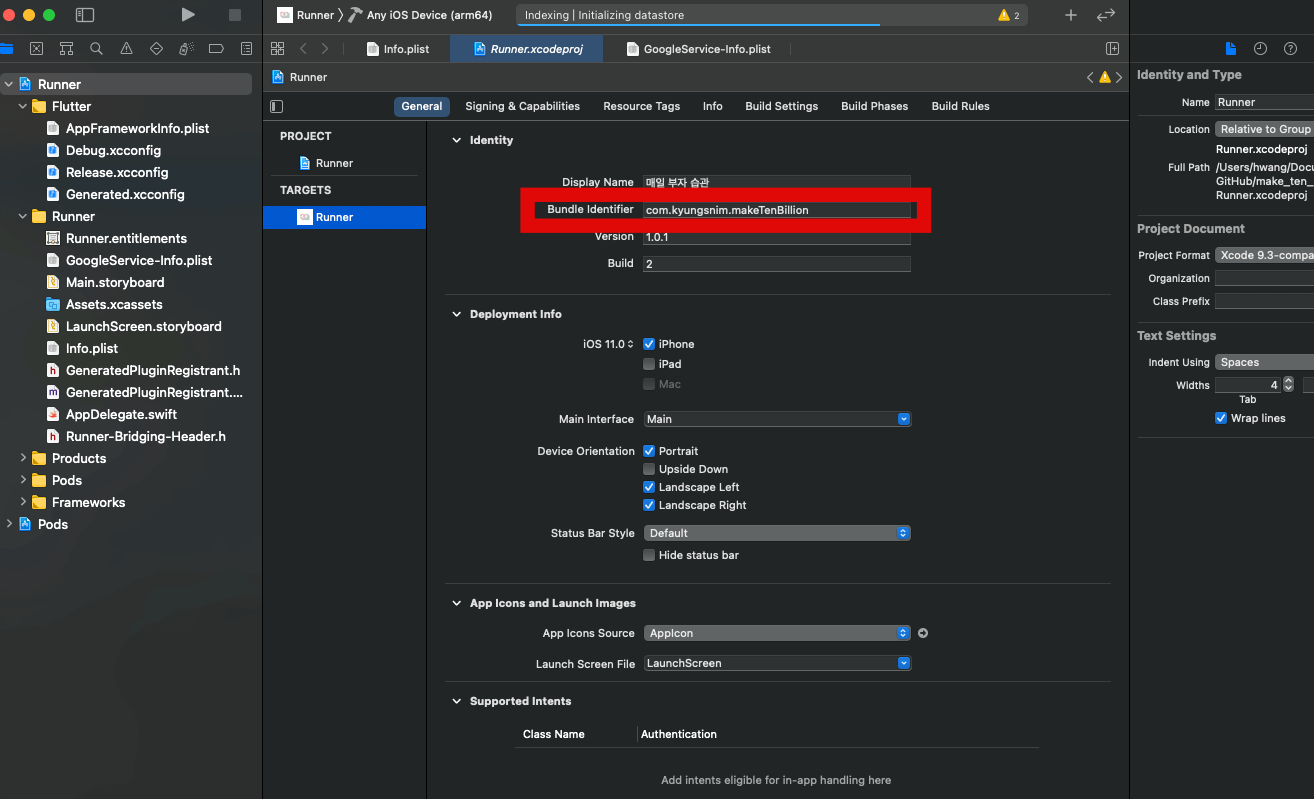Open the related items grid menu
This screenshot has height=799, width=1314.
pos(278,48)
